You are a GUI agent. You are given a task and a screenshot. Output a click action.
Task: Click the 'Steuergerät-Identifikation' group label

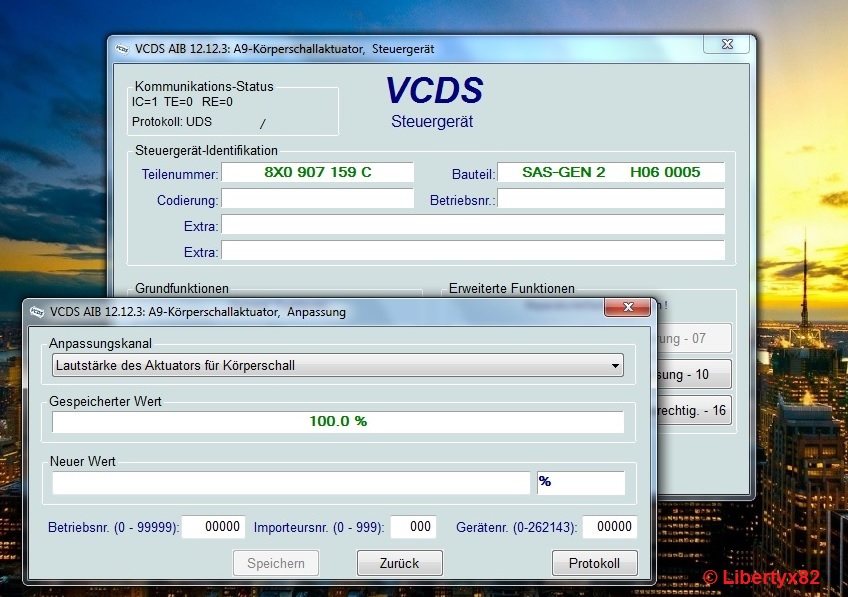206,150
